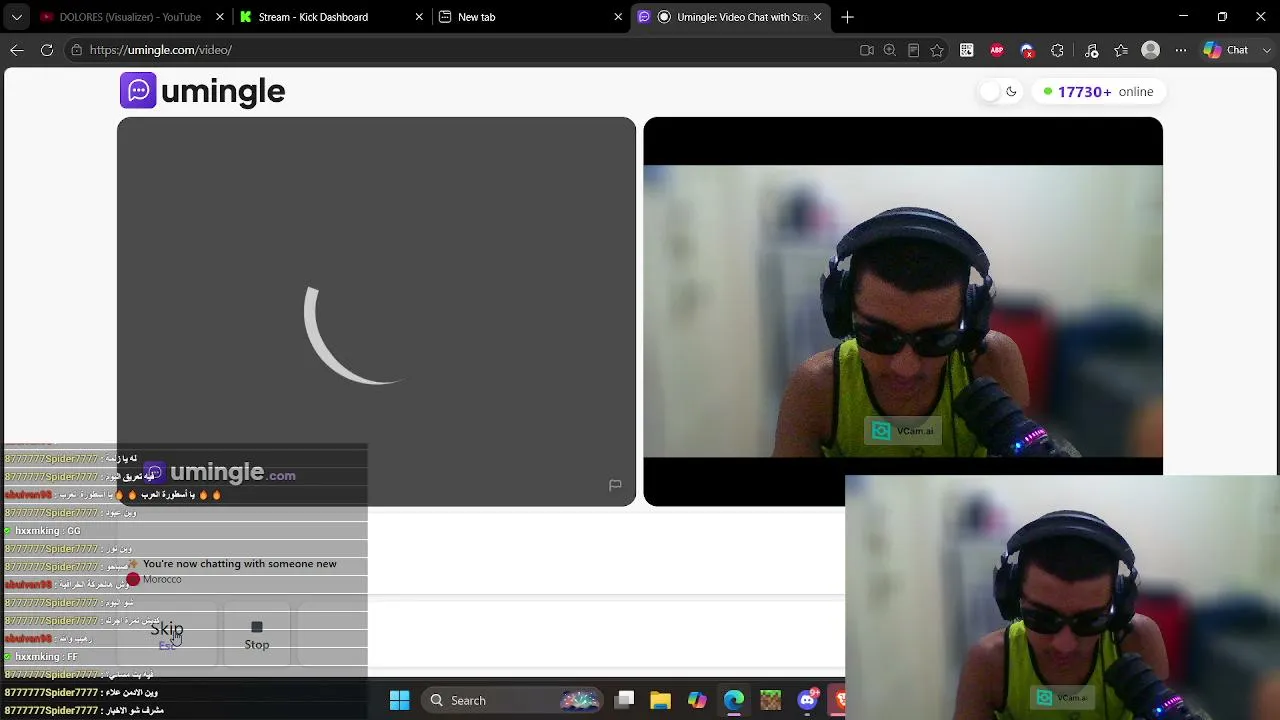1280x720 pixels.
Task: Open the extension with red X badge
Action: 1027,50
